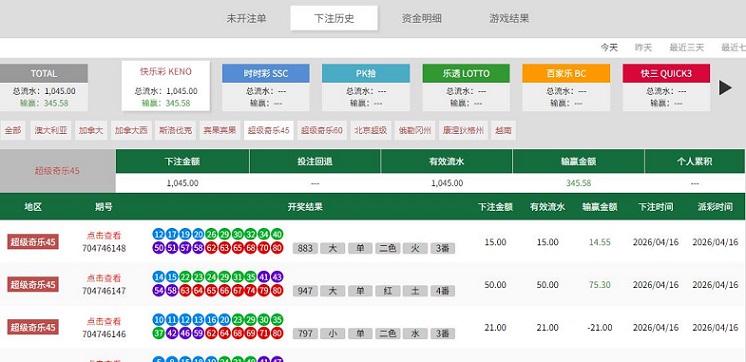The image size is (746, 362).
Task: Click 超级奇乐45 badge in row 704746146
Action: pyautogui.click(x=33, y=327)
